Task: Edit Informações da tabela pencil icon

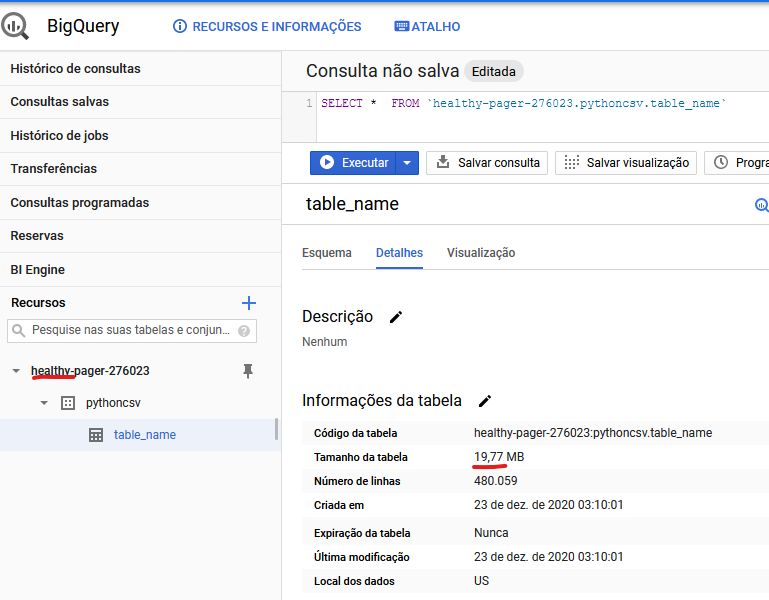Action: 485,401
